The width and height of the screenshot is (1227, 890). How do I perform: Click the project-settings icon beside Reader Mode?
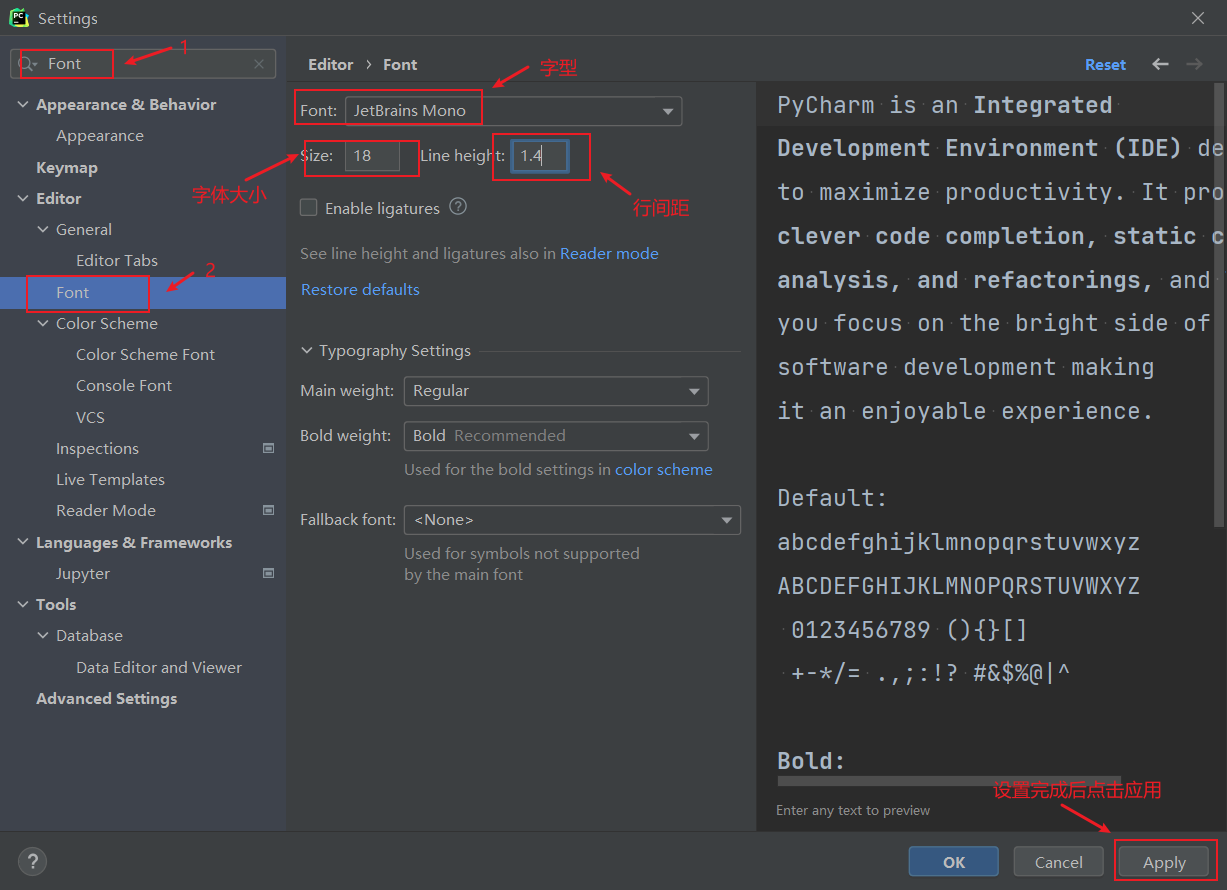(x=268, y=510)
